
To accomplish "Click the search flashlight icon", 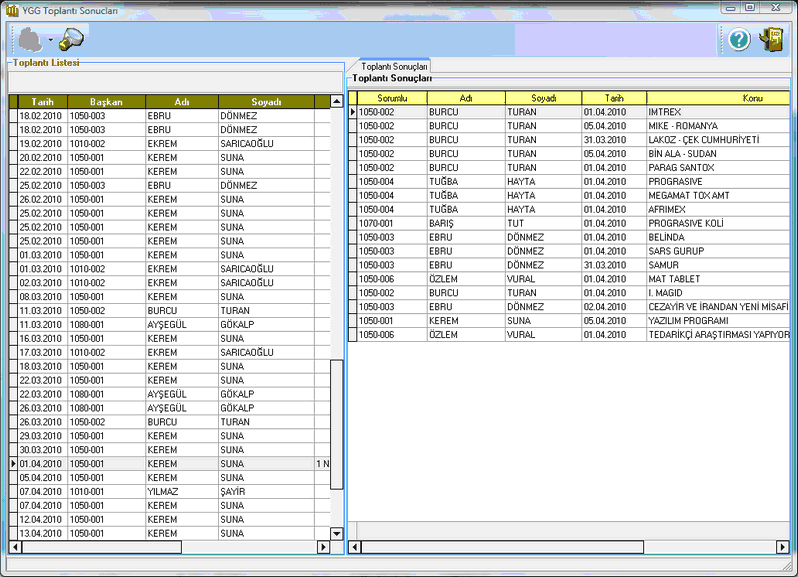I will click(71, 40).
